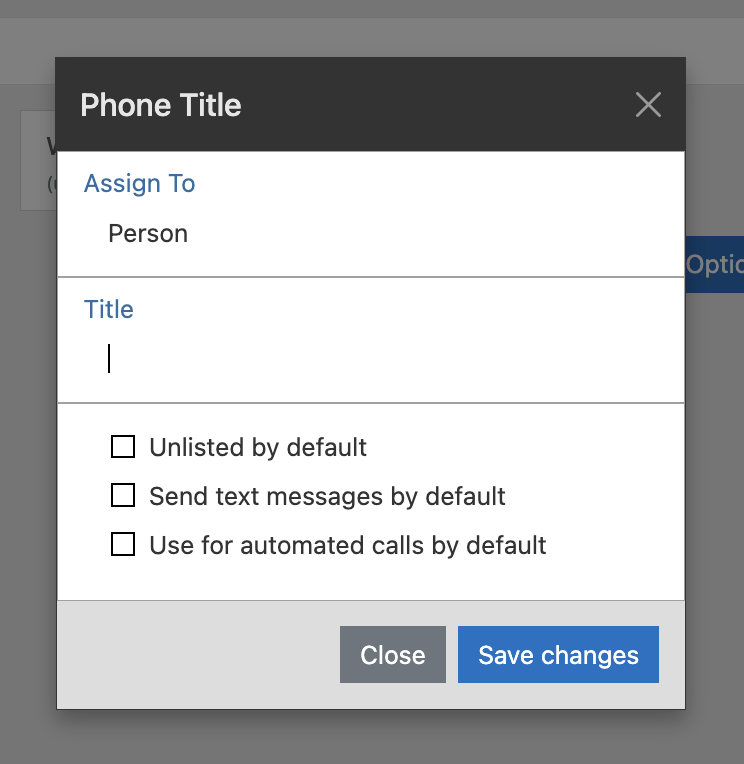Click "Send text messages by default" label
744x764 pixels.
(x=327, y=496)
